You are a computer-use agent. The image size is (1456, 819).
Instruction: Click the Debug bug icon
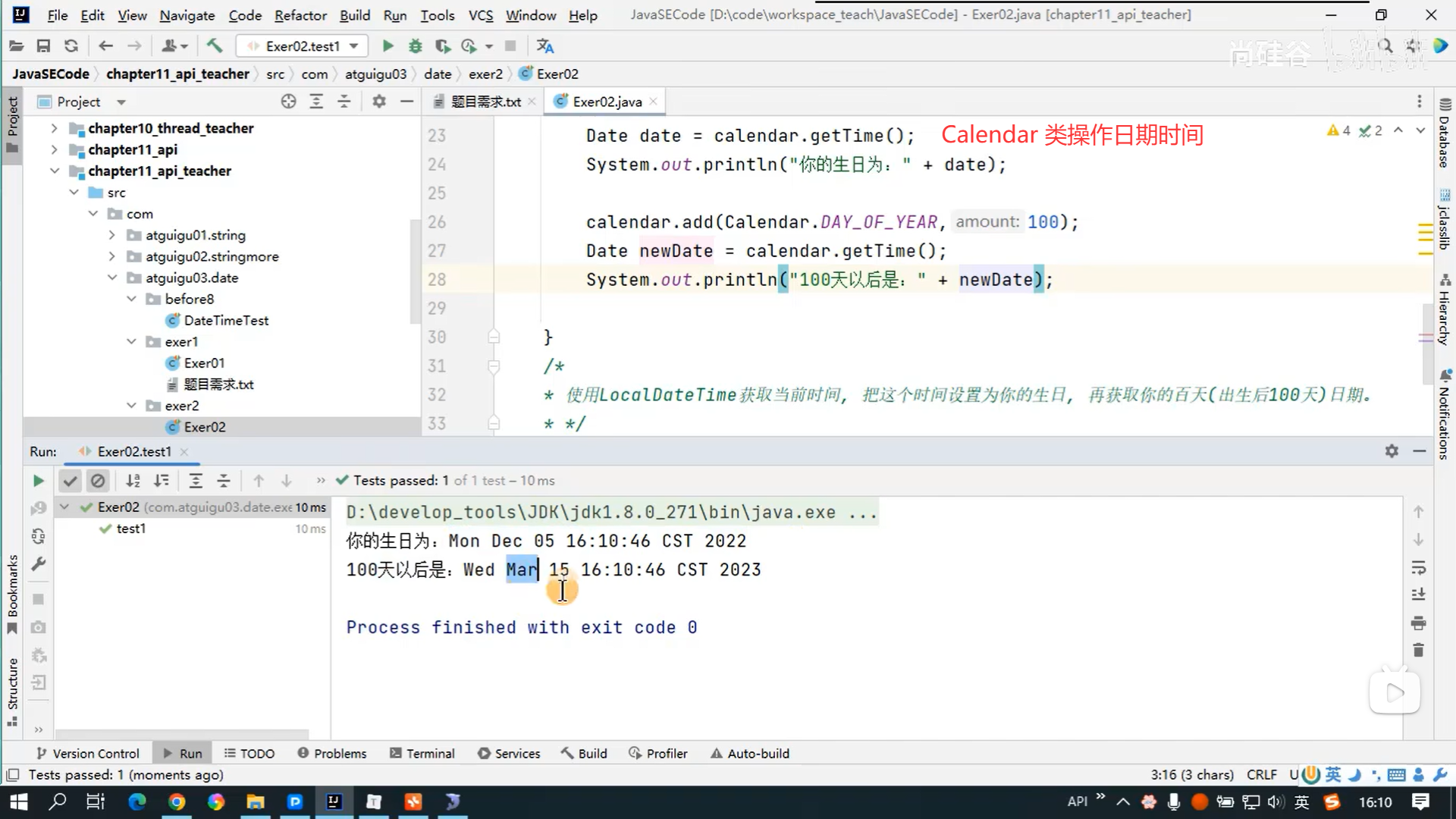(x=415, y=46)
